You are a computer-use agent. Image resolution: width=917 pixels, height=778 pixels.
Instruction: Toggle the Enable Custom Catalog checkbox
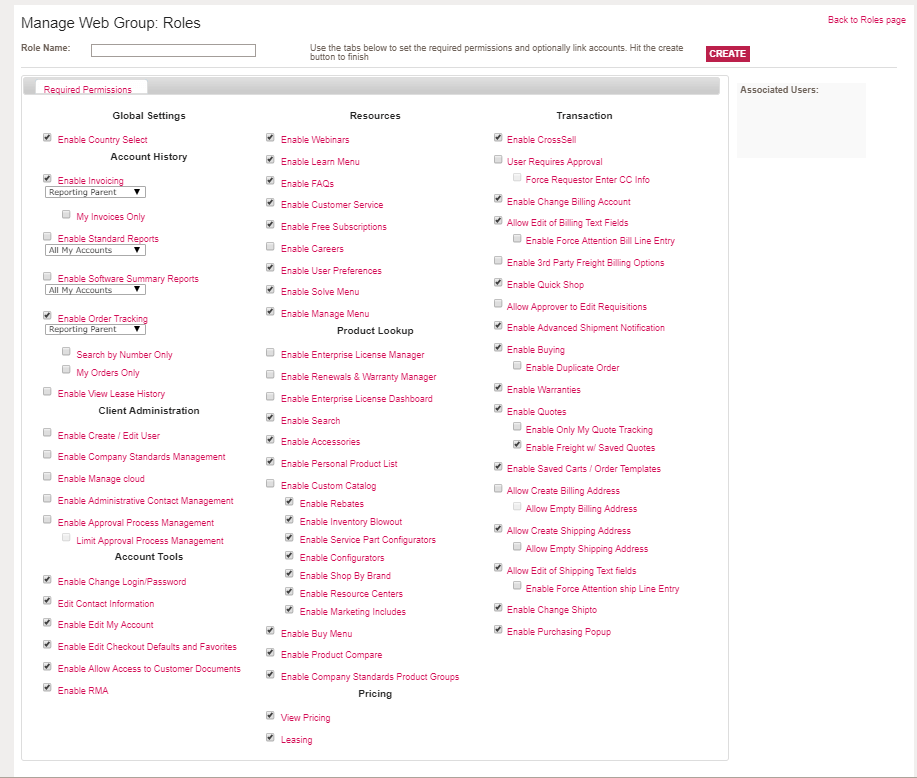[271, 484]
